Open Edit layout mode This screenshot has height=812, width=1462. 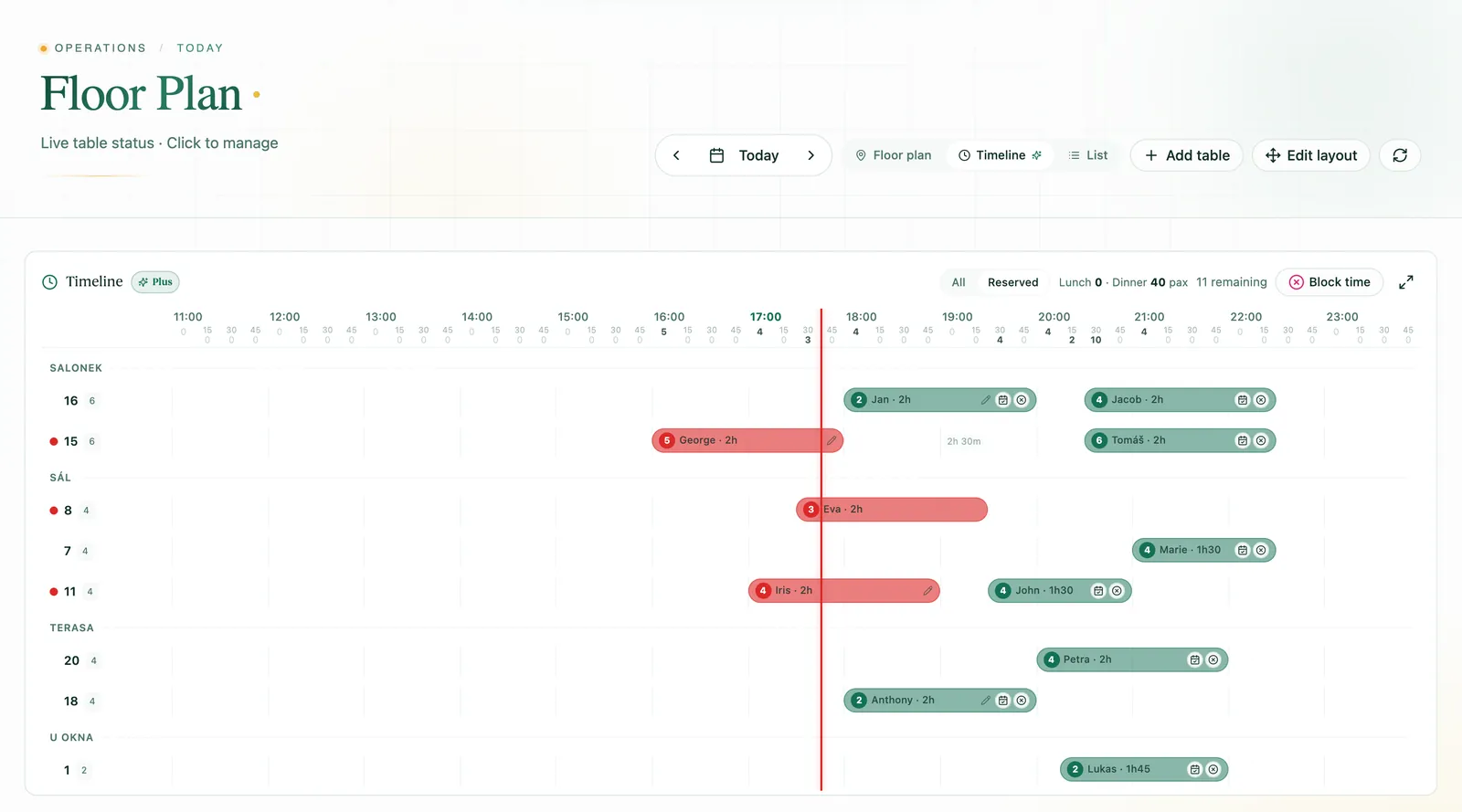point(1311,155)
